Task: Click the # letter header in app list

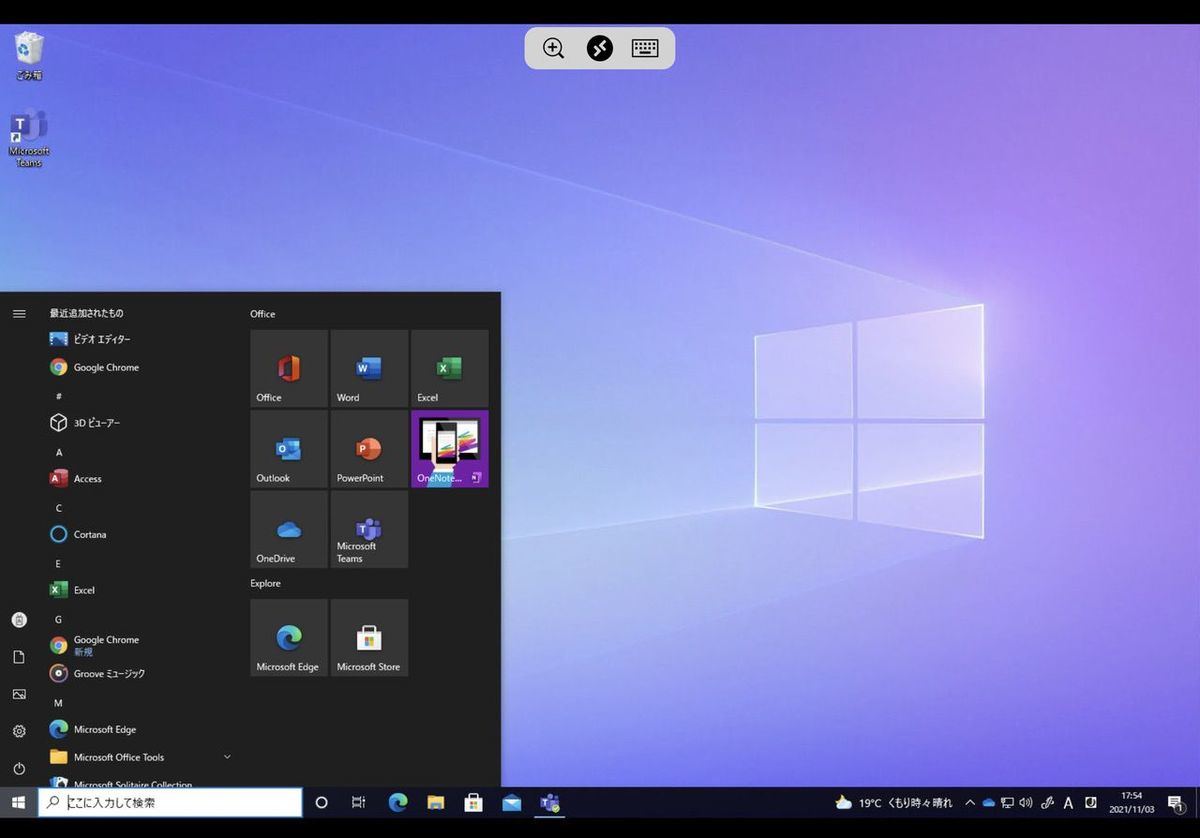Action: click(x=59, y=396)
